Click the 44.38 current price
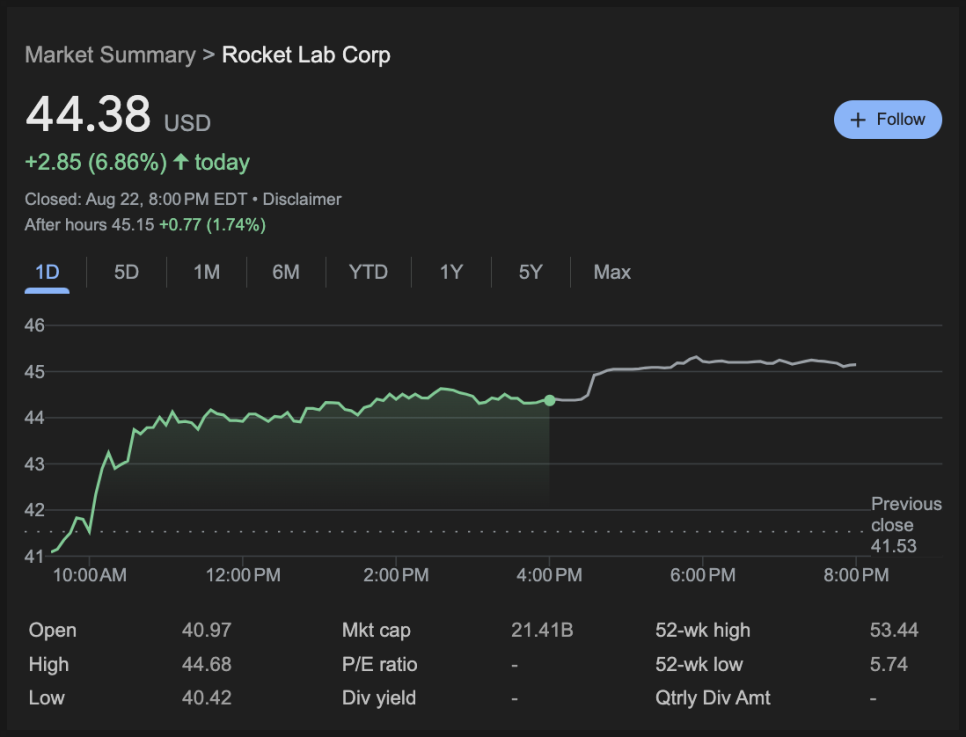966x737 pixels. 88,113
